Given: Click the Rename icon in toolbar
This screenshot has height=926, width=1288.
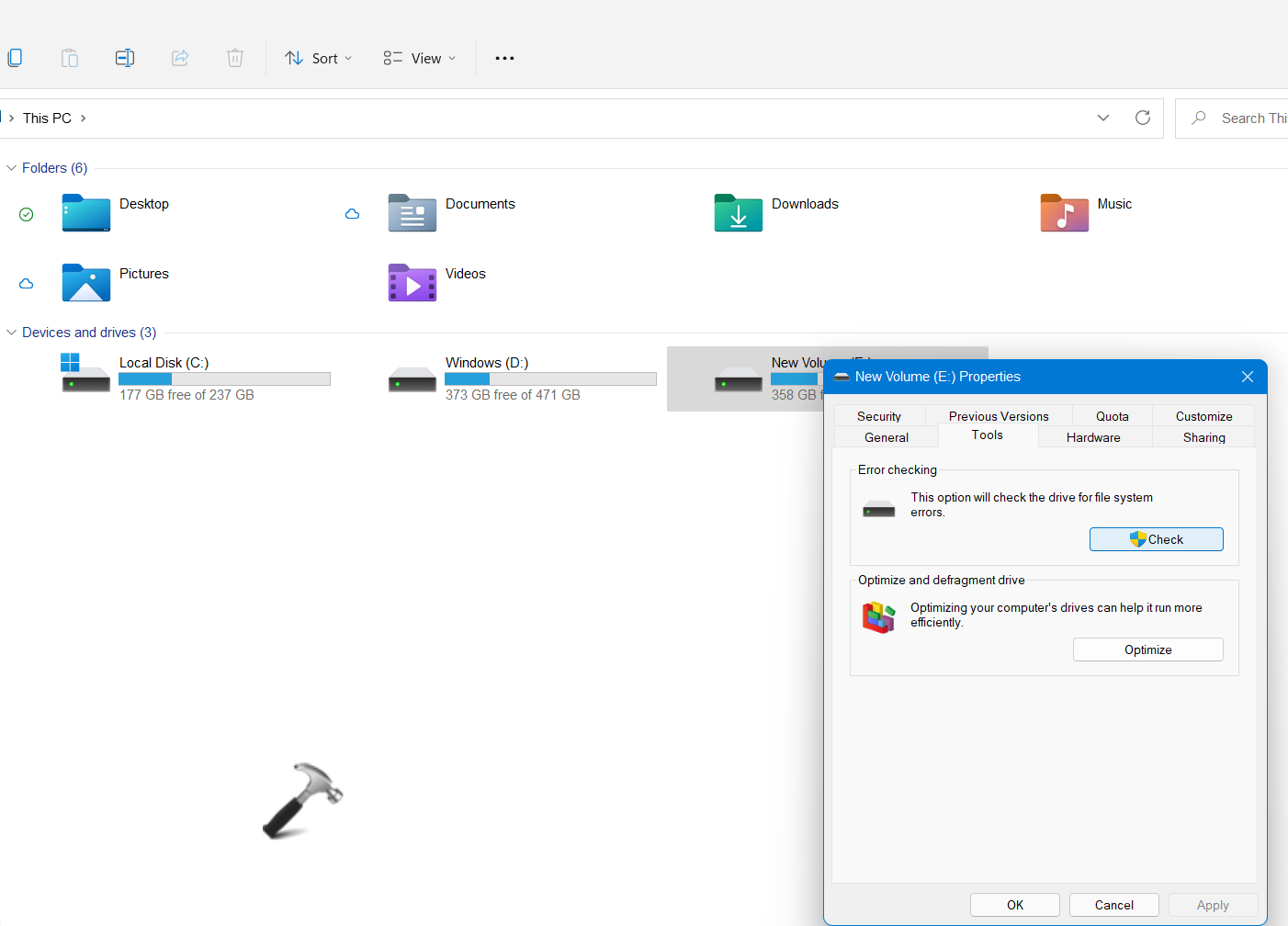Looking at the screenshot, I should coord(125,58).
